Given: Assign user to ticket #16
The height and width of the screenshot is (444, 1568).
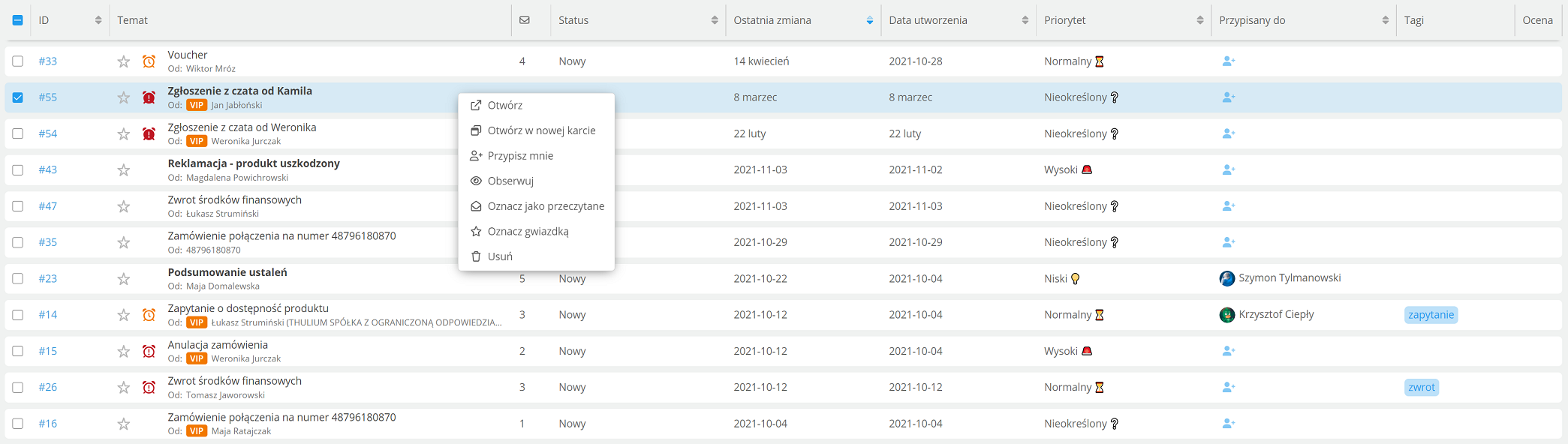Looking at the screenshot, I should pos(1229,424).
